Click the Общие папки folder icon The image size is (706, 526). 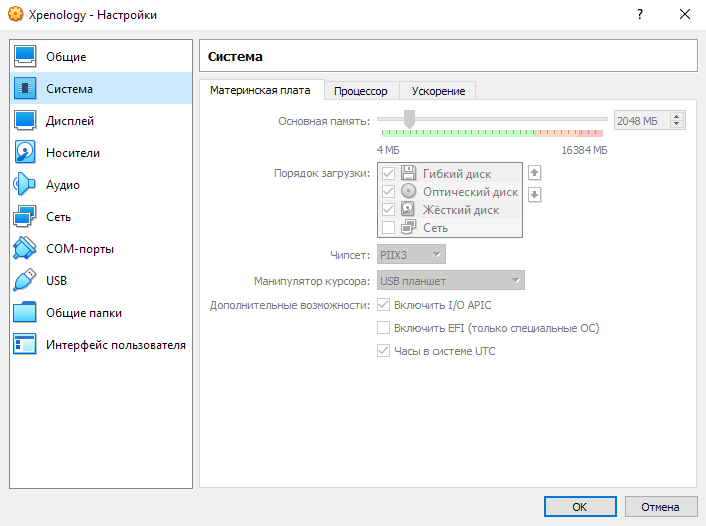click(x=25, y=312)
